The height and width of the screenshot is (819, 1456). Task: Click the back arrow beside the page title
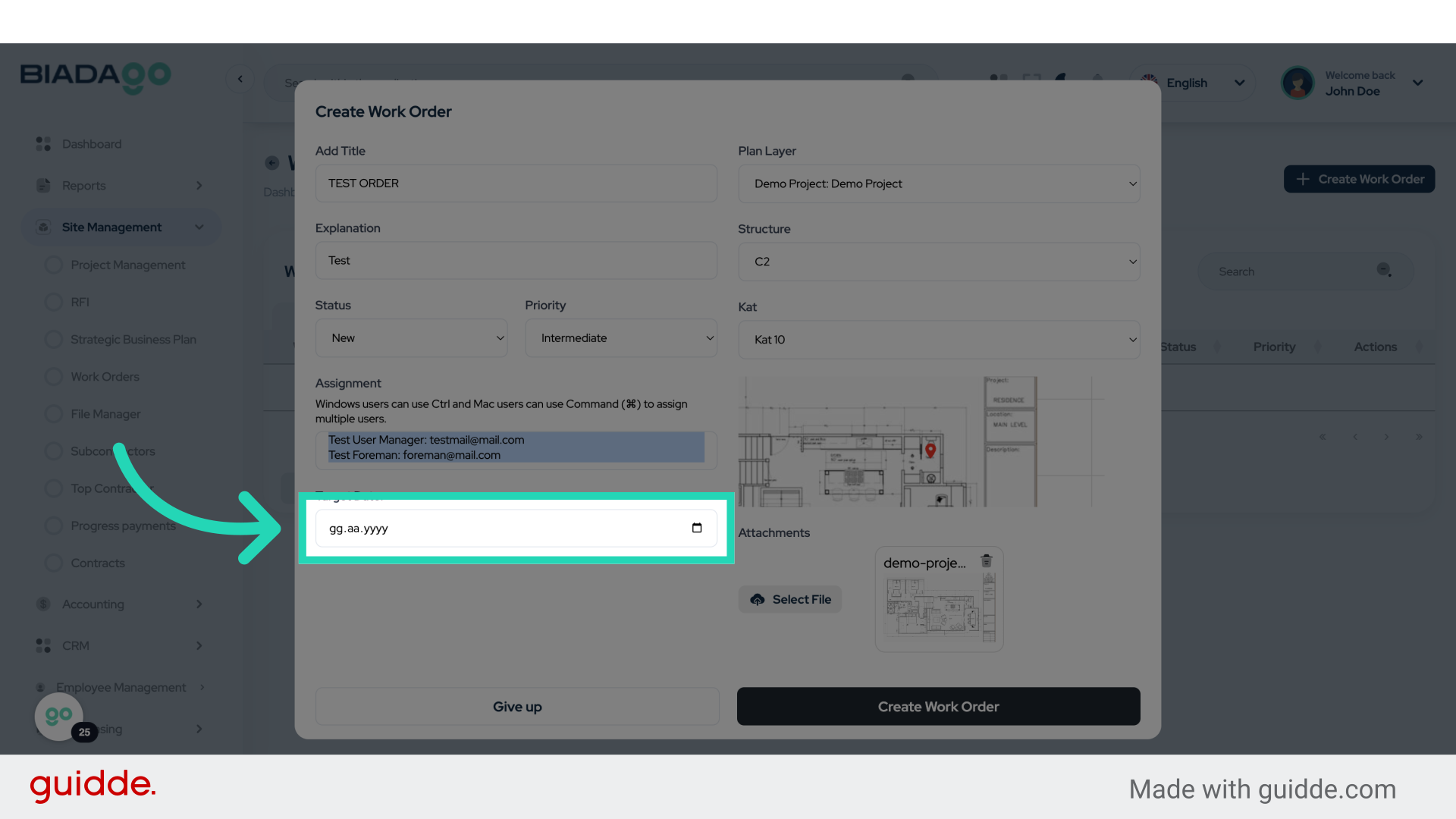click(272, 163)
